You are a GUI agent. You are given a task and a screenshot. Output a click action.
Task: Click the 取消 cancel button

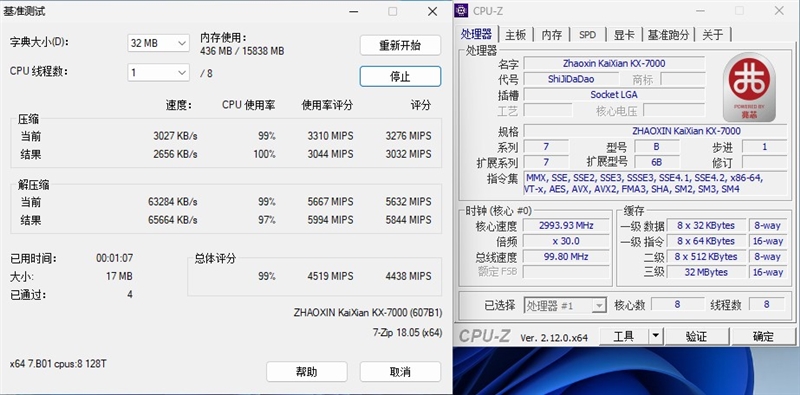(x=400, y=372)
